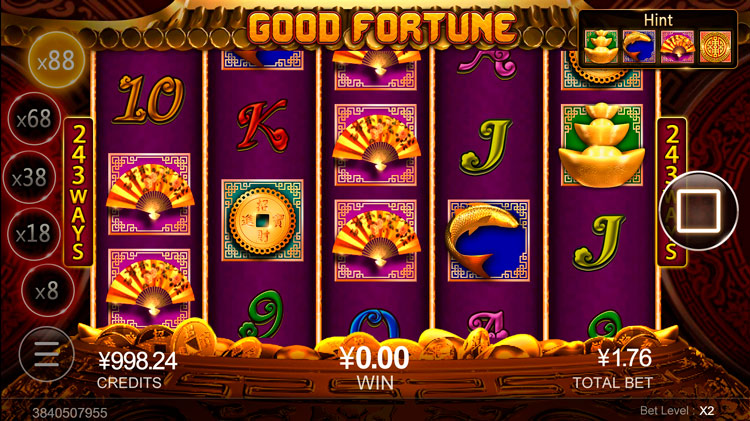The width and height of the screenshot is (750, 421).
Task: Stop the spin with the square button
Action: [698, 211]
